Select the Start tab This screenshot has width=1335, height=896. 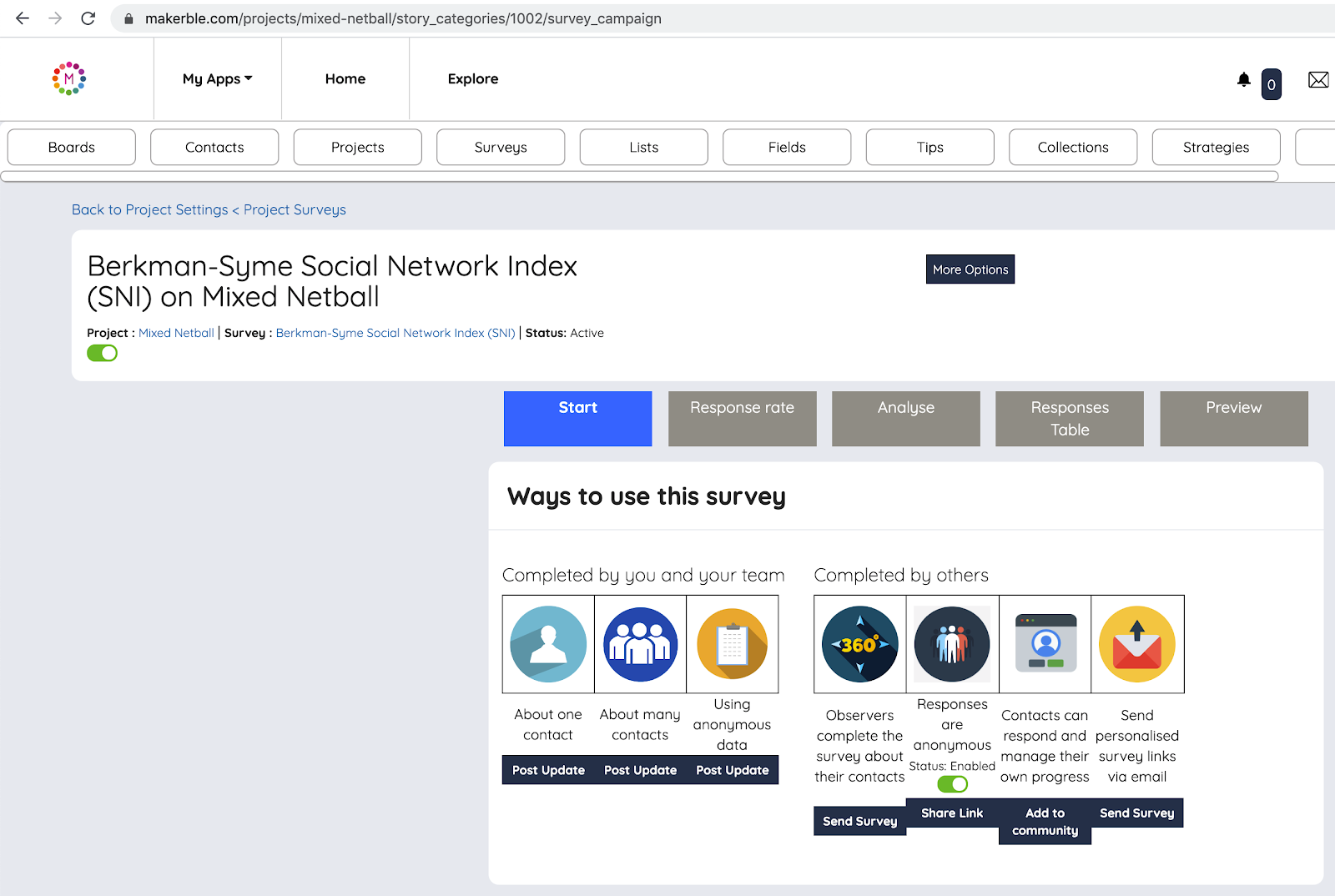pos(577,419)
